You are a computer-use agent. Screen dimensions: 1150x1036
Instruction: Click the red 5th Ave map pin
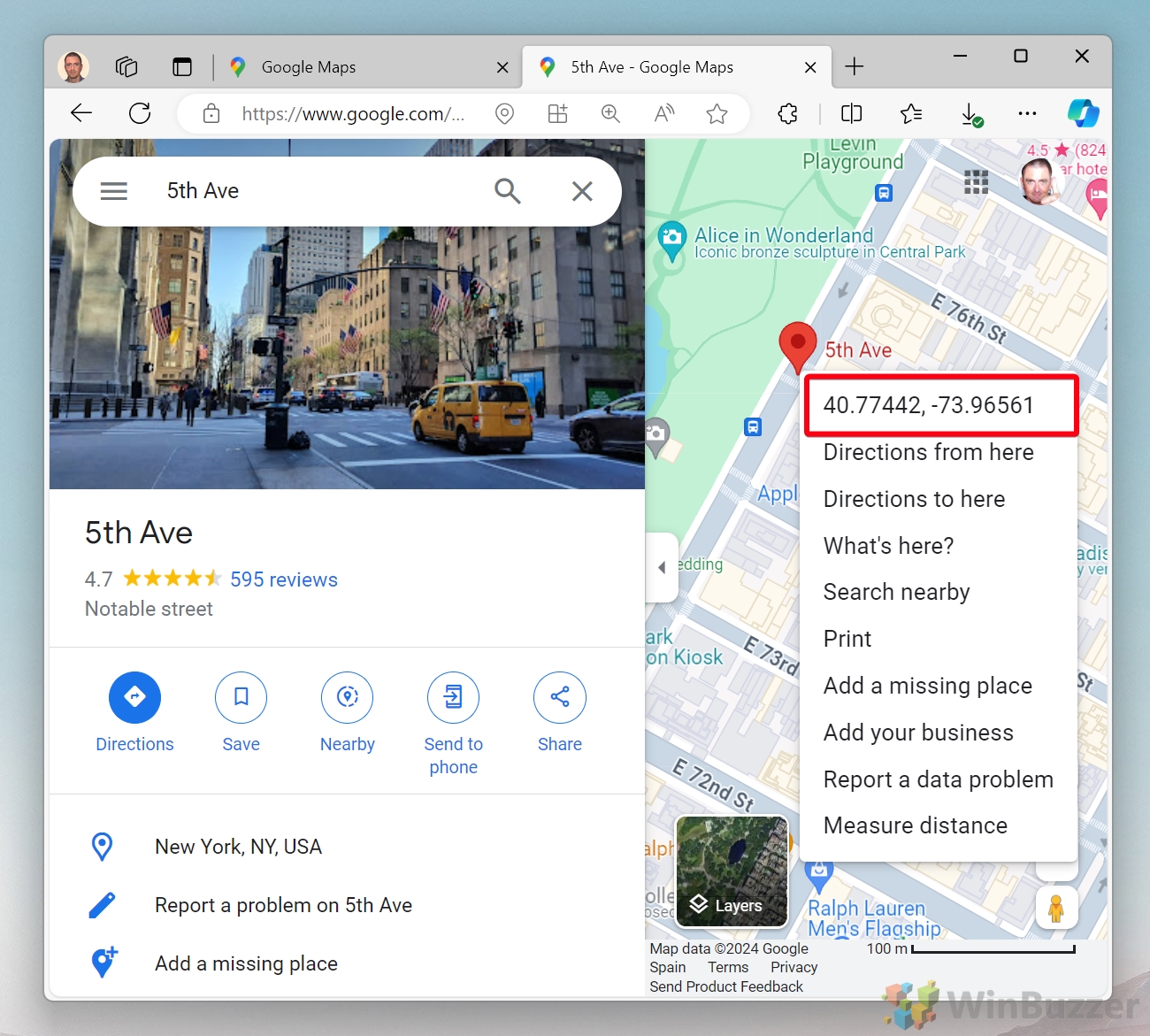797,346
